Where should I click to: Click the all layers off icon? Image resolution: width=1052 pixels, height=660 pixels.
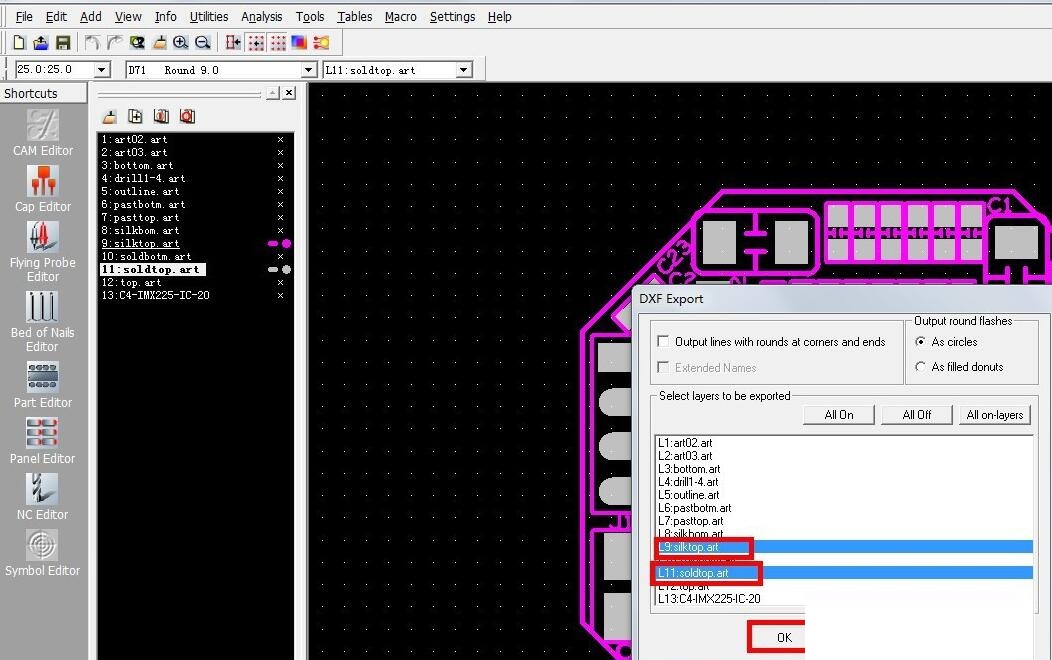pyautogui.click(x=187, y=117)
